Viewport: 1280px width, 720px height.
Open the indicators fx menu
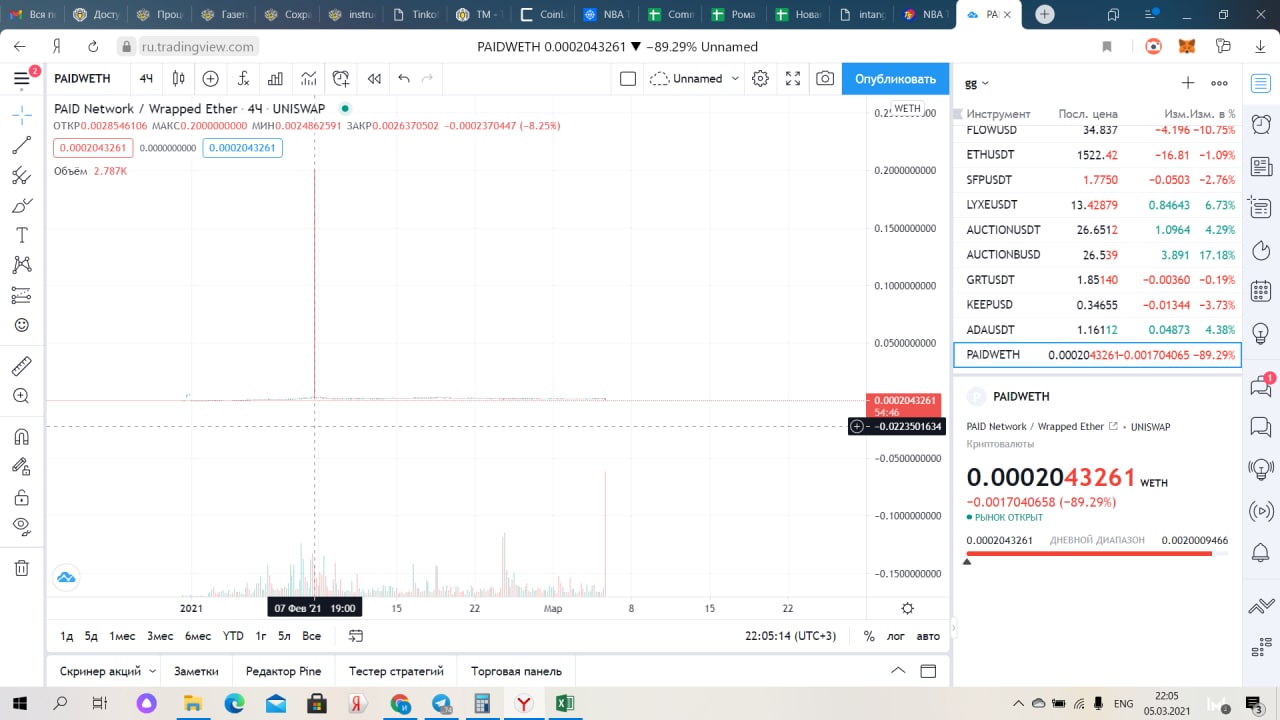(x=243, y=79)
